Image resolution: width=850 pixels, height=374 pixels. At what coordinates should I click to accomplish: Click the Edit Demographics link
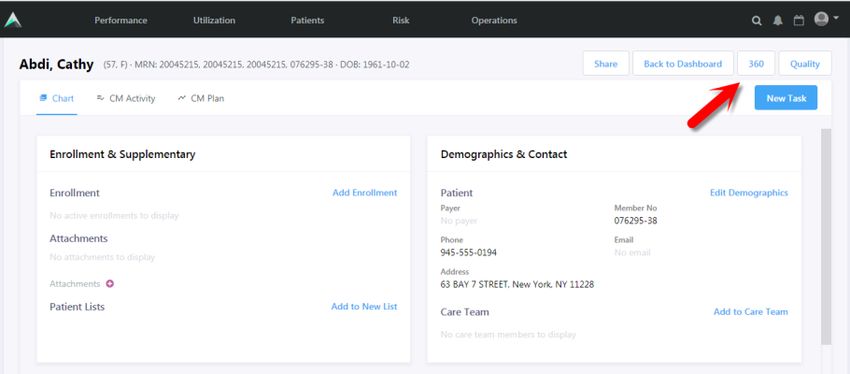[749, 192]
